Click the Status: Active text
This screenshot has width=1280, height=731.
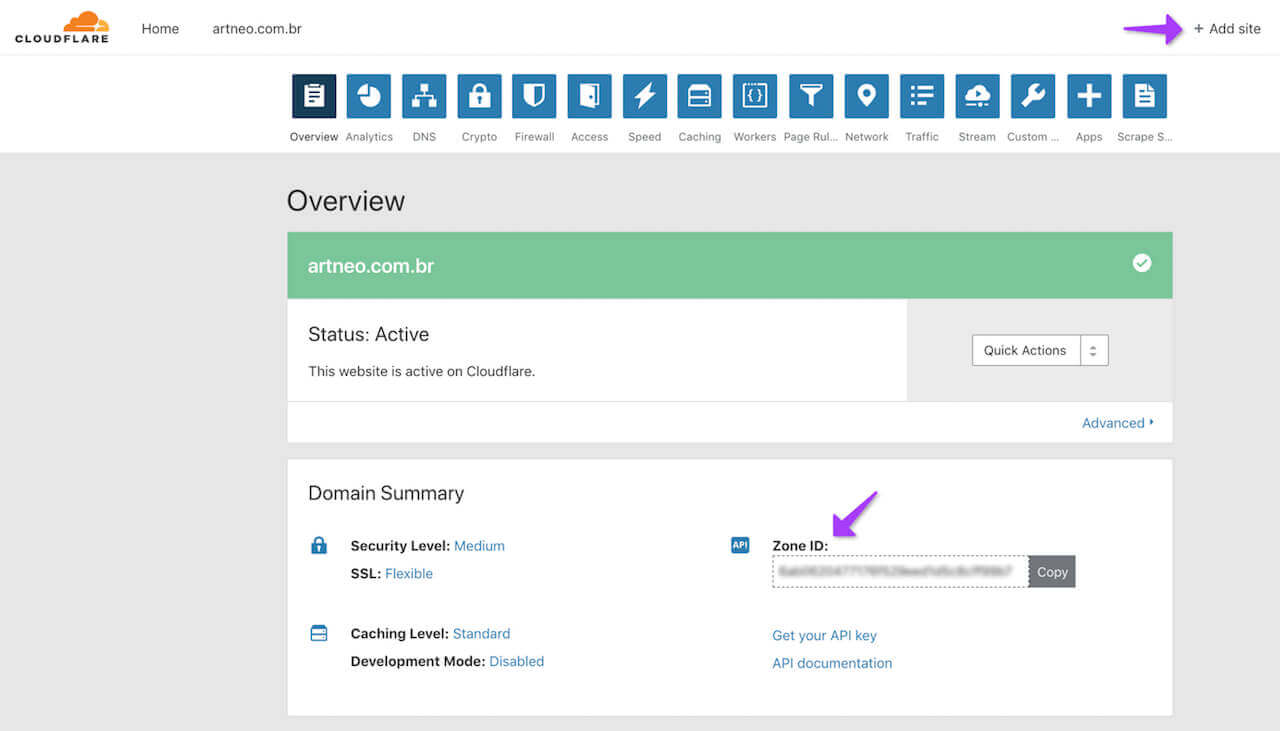pyautogui.click(x=368, y=335)
